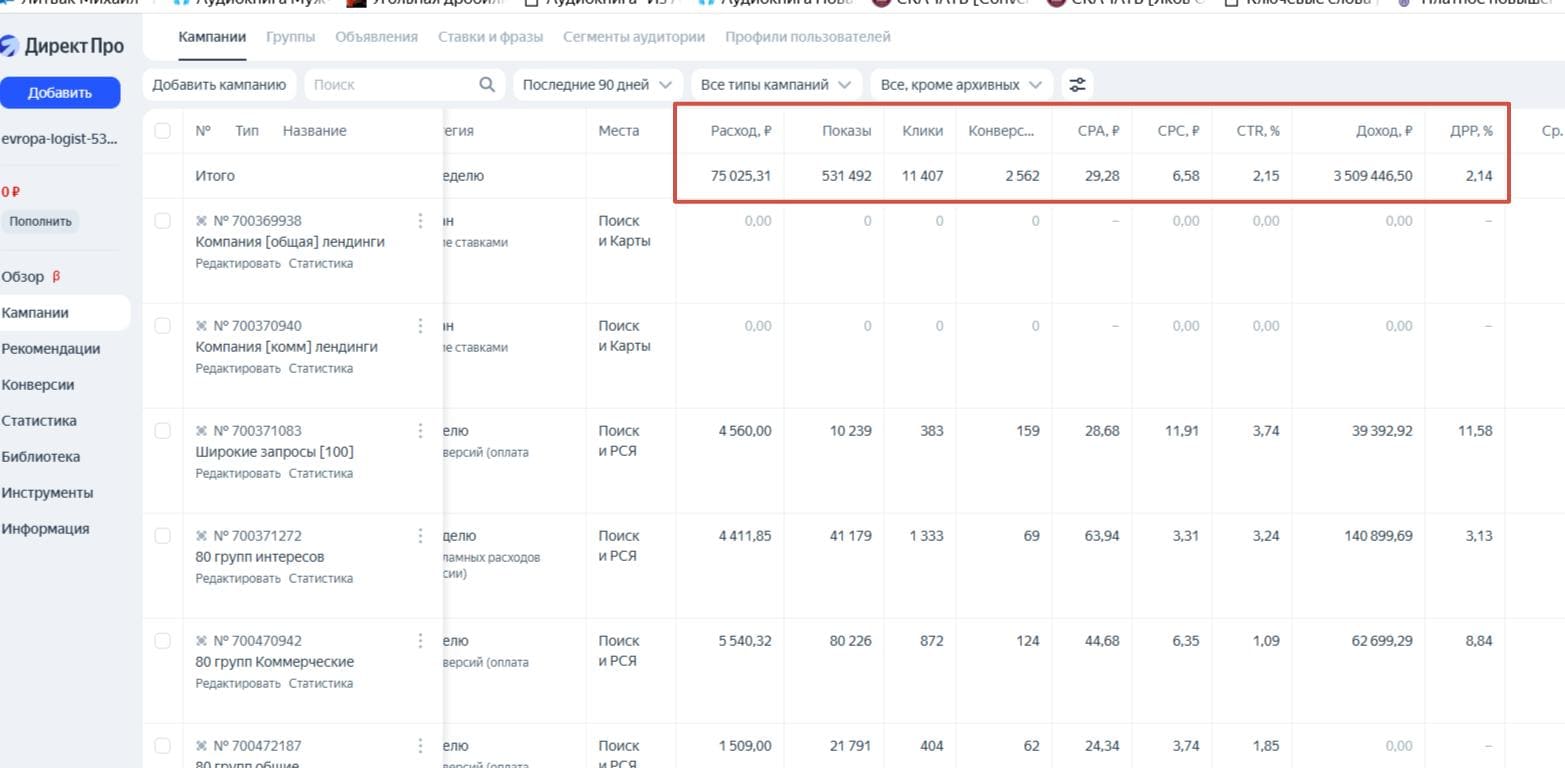The image size is (1565, 768).
Task: Check the box for Широкие запросы [100]
Action: point(163,430)
